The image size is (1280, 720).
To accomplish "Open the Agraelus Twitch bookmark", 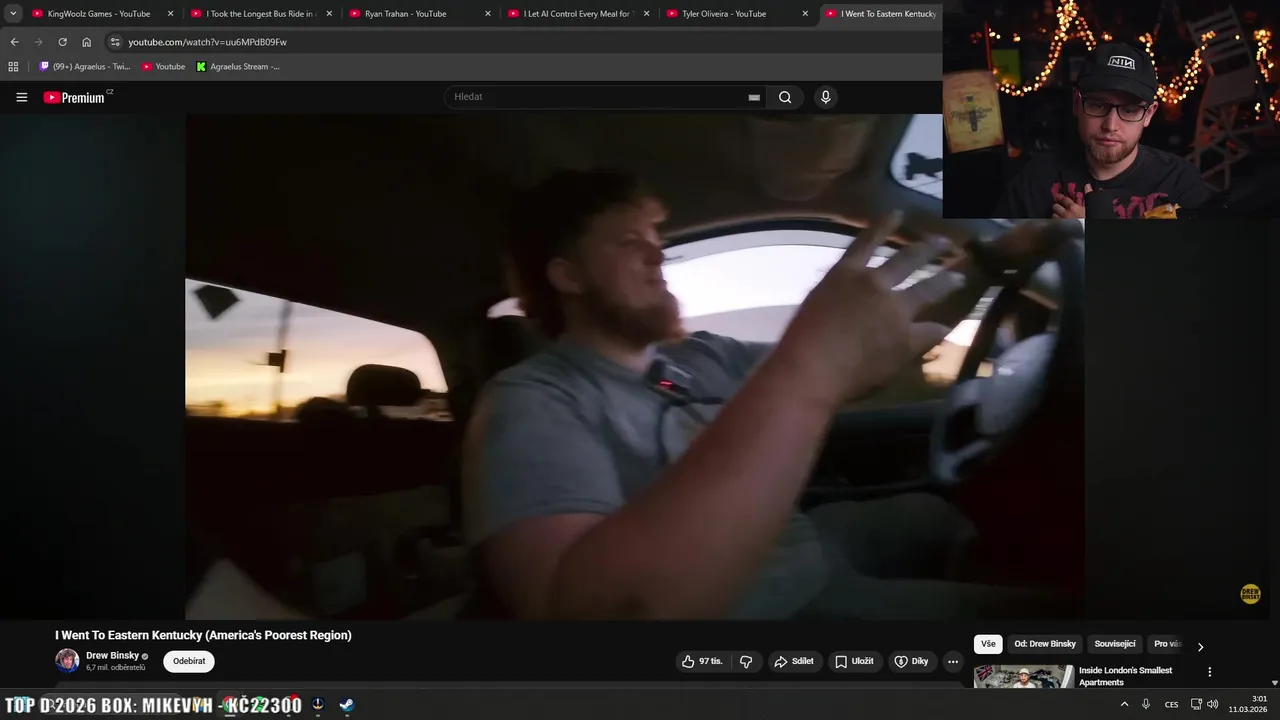I will [85, 67].
